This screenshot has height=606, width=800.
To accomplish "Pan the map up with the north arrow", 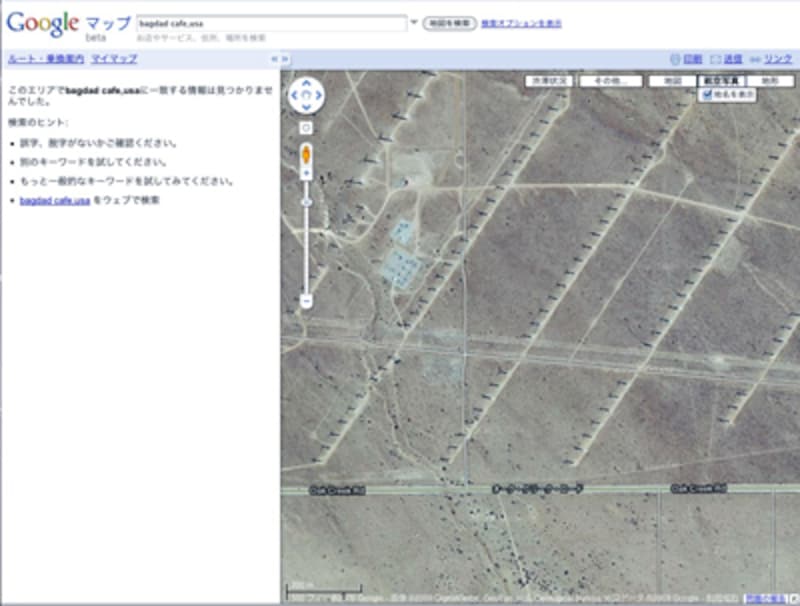I will pos(306,84).
